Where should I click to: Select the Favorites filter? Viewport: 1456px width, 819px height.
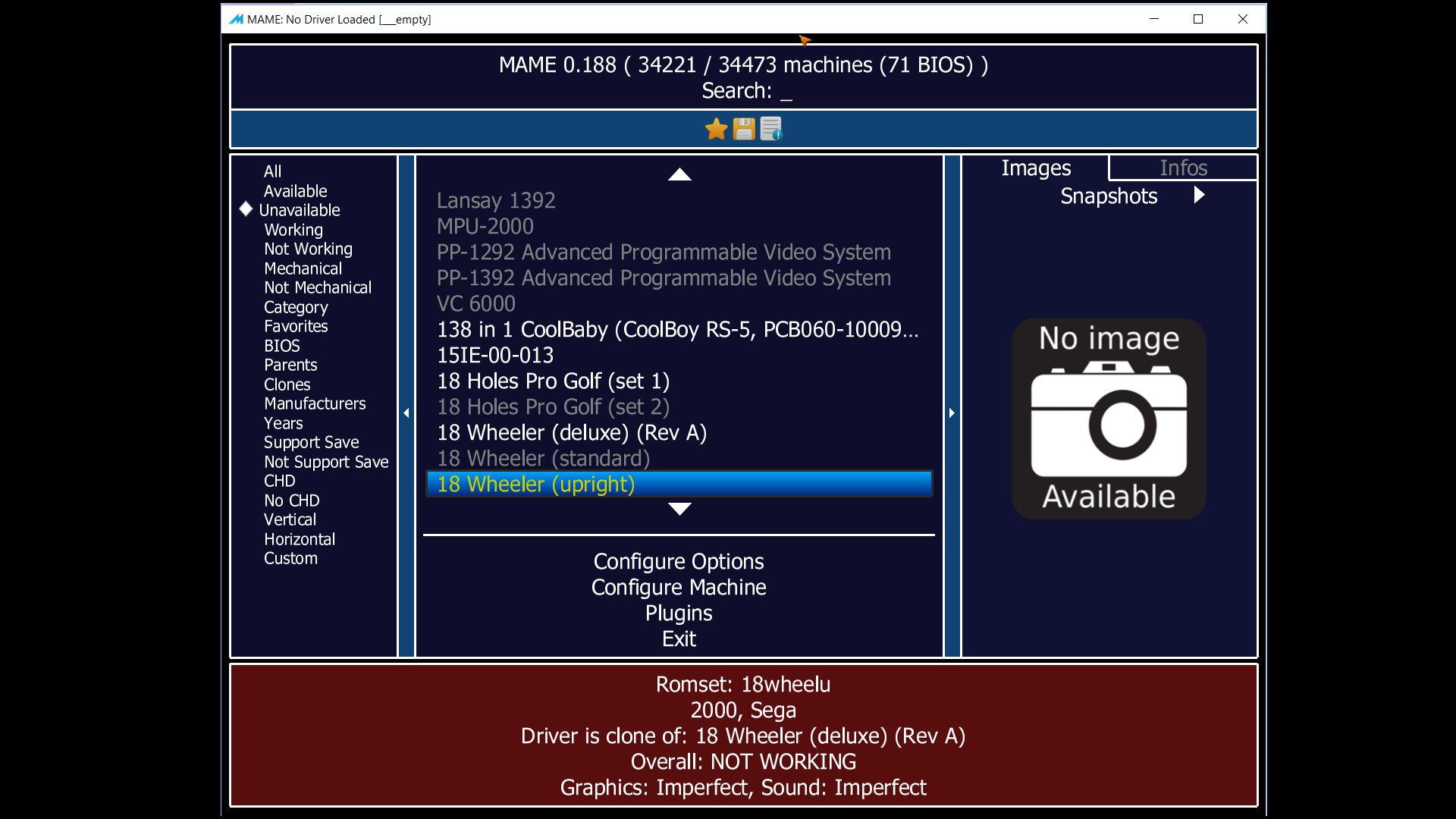(x=296, y=326)
